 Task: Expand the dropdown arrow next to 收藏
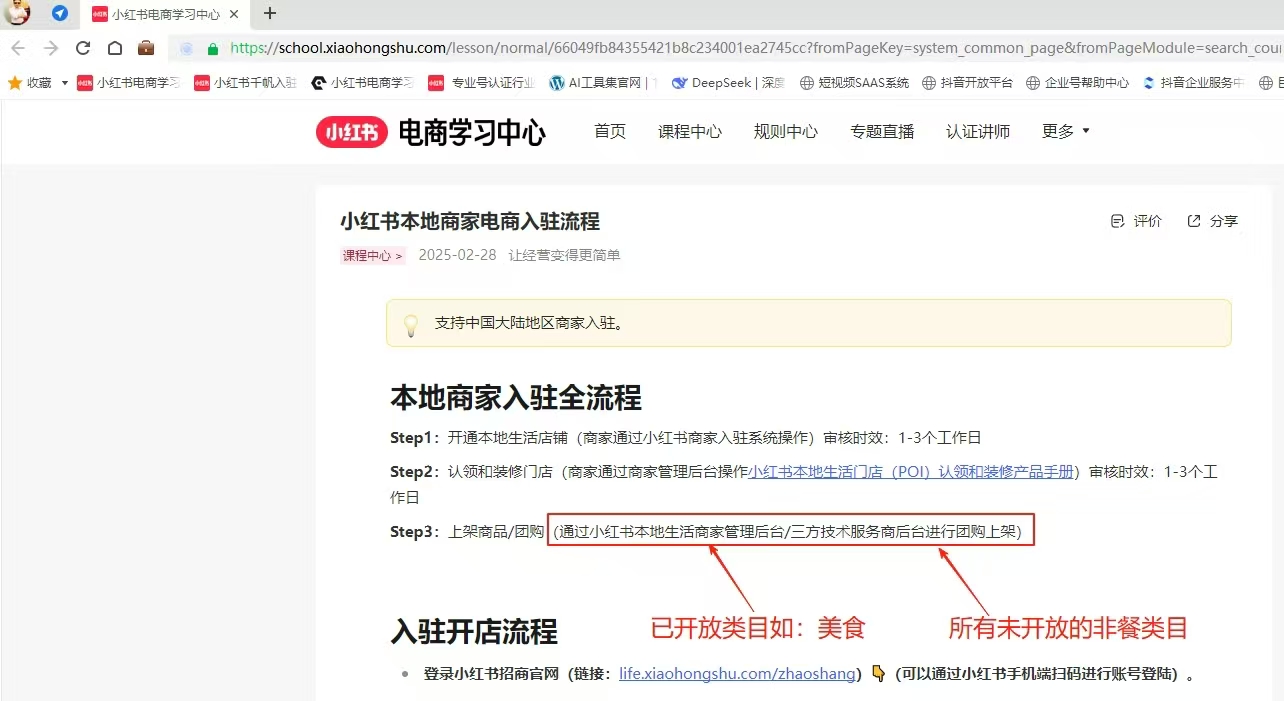point(65,83)
